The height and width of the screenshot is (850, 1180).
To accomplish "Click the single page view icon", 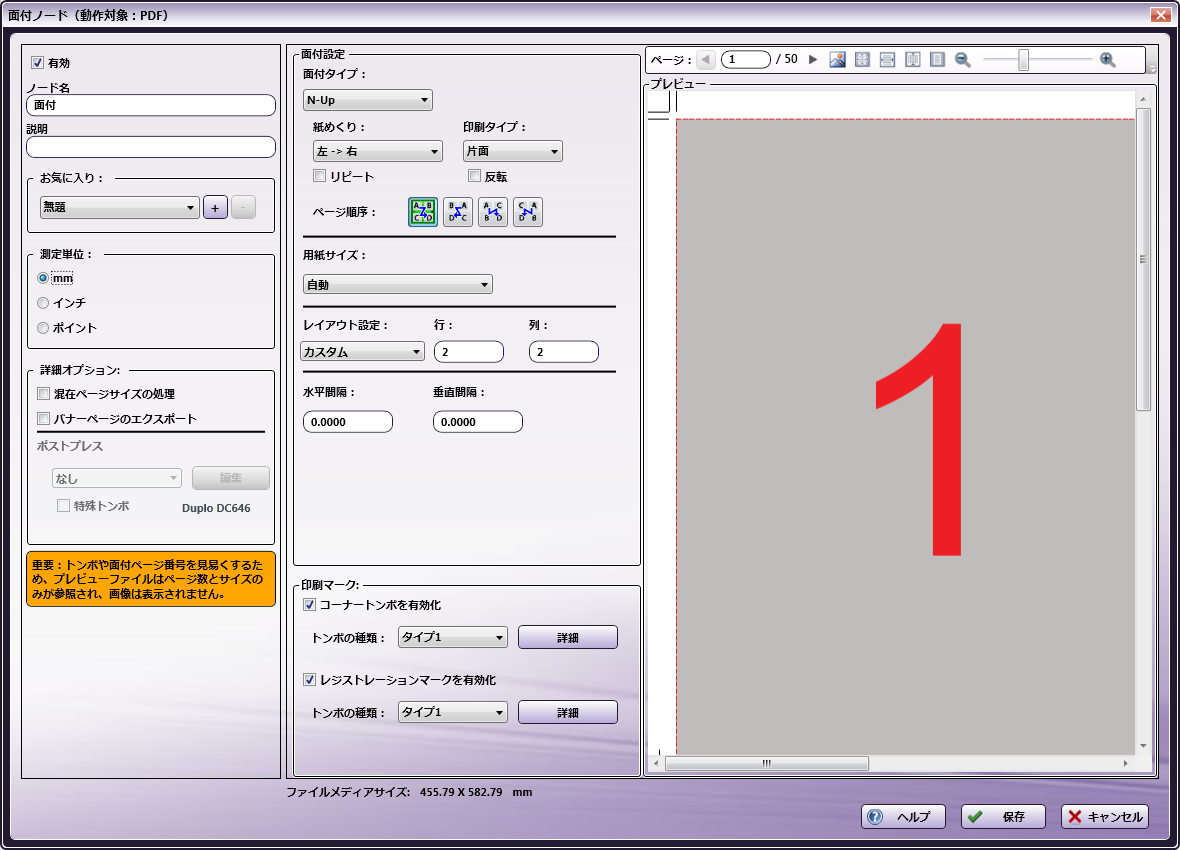I will click(937, 59).
